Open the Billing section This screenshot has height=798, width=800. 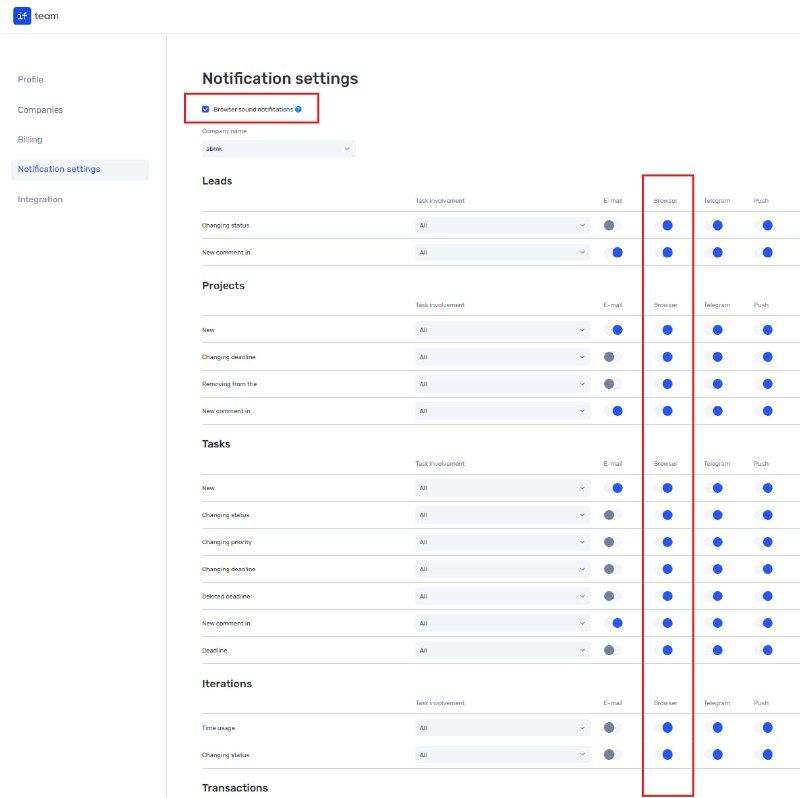click(30, 139)
